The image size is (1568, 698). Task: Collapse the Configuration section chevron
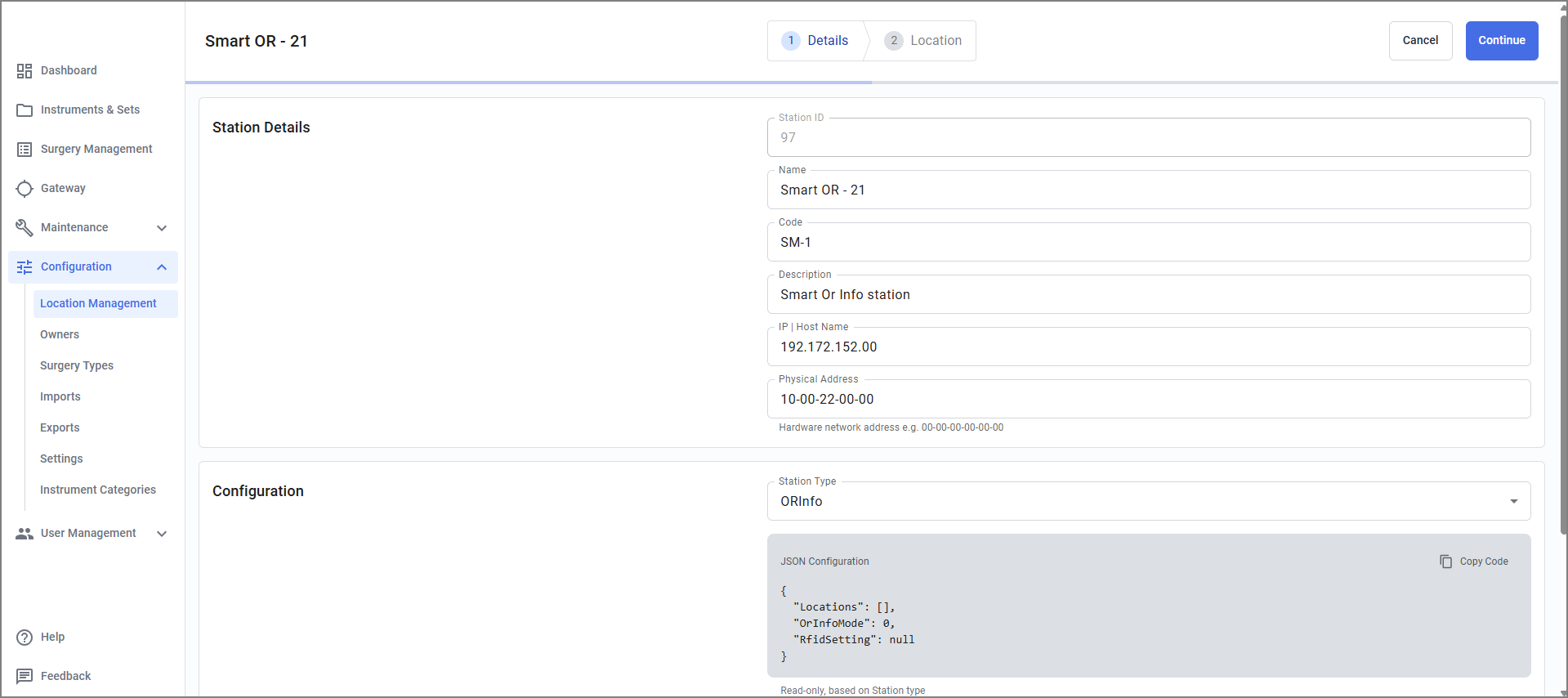point(162,267)
